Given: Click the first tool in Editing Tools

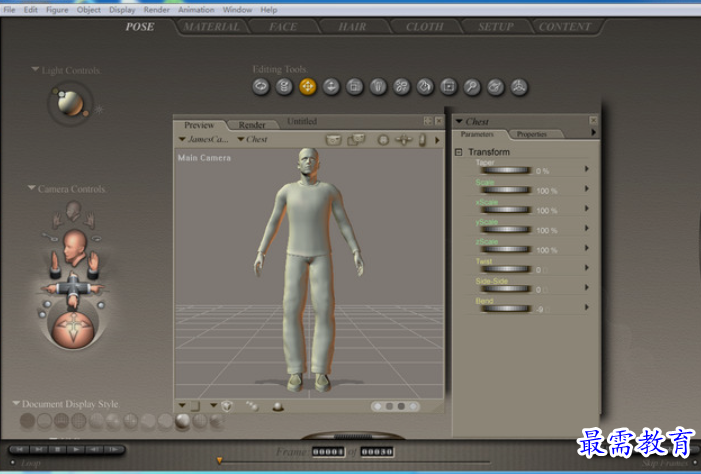Looking at the screenshot, I should (x=261, y=87).
